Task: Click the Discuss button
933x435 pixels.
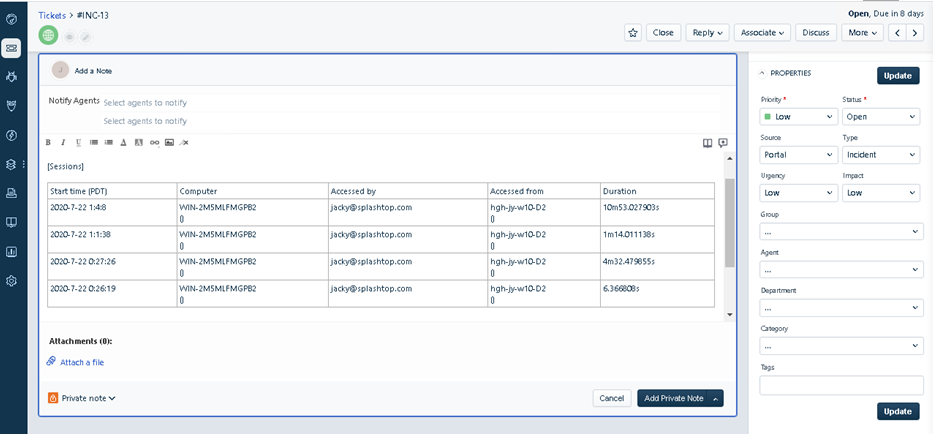Action: [x=816, y=33]
